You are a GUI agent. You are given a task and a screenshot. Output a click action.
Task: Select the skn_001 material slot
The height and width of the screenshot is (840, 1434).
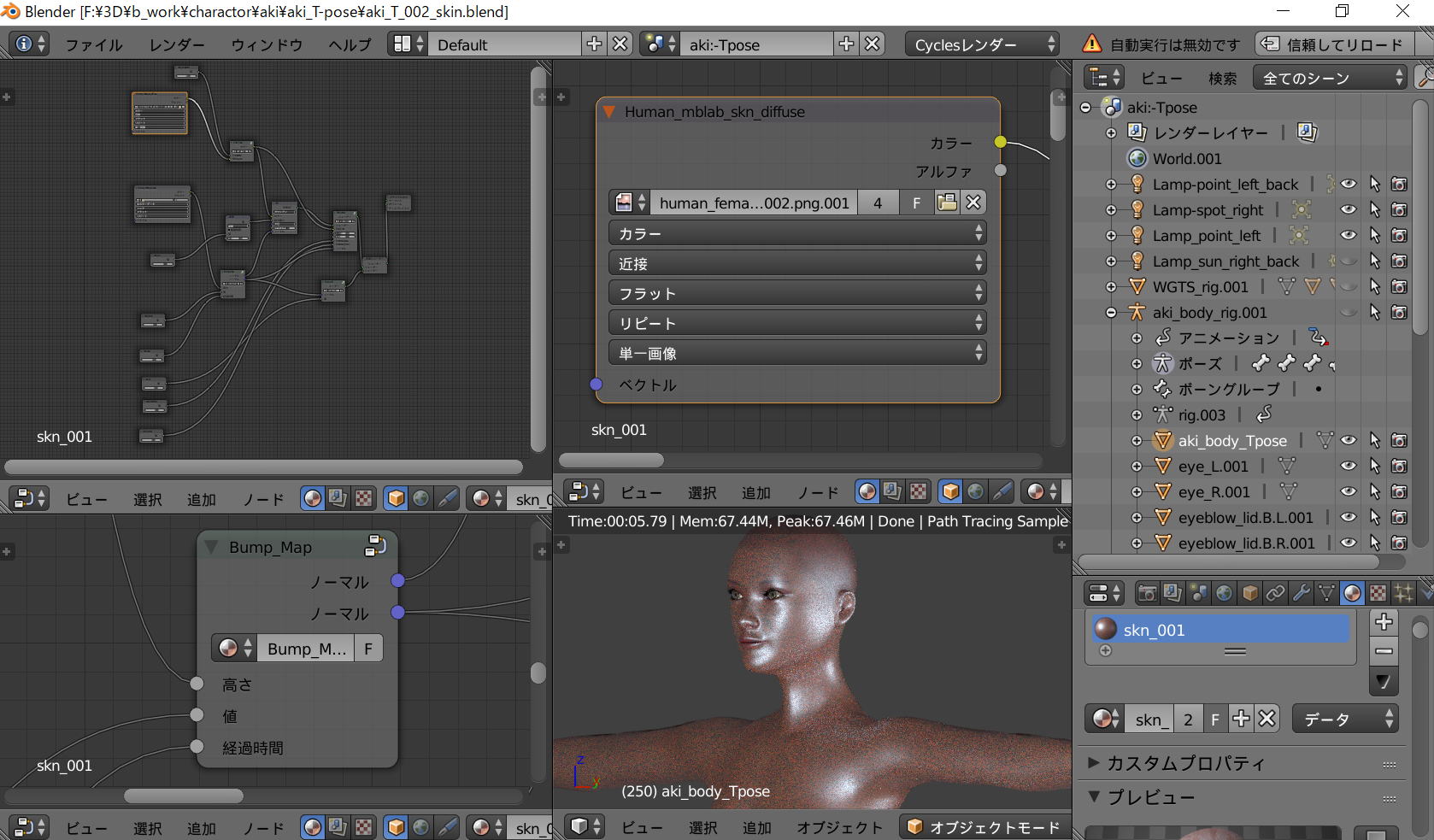1220,630
